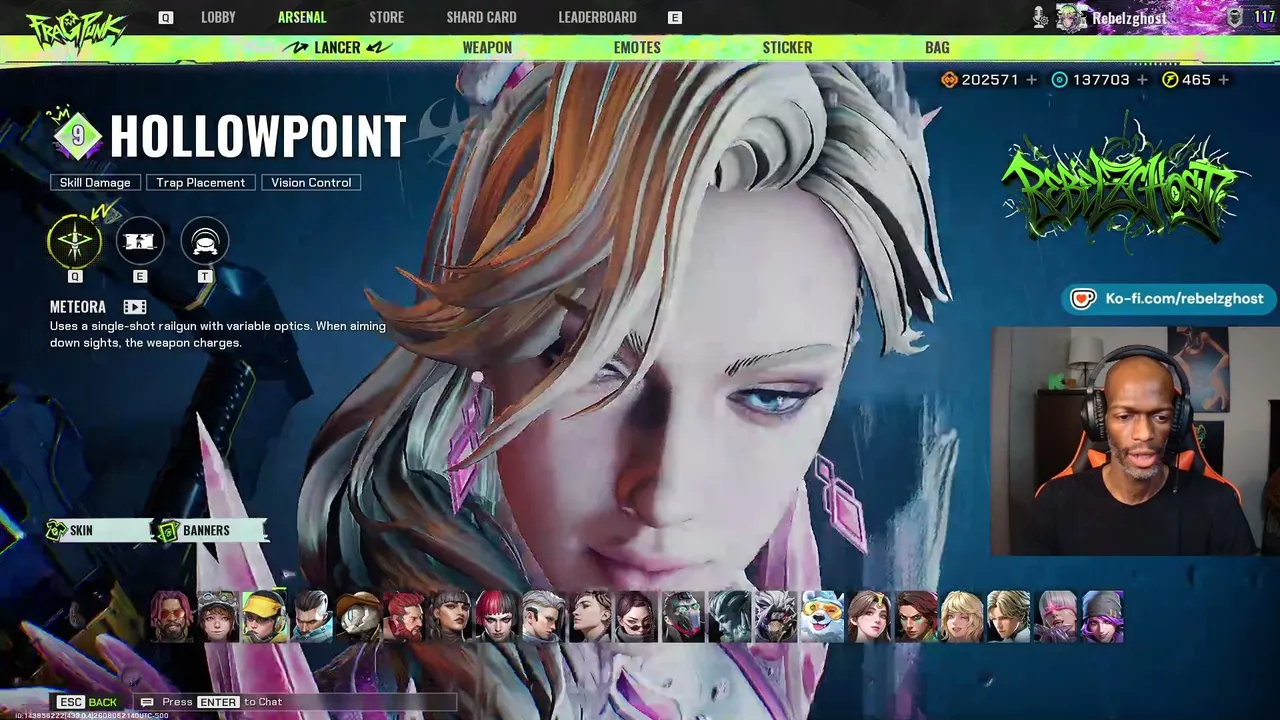Click the level 9 lancer mastery badge
The height and width of the screenshot is (720, 1280).
point(78,136)
